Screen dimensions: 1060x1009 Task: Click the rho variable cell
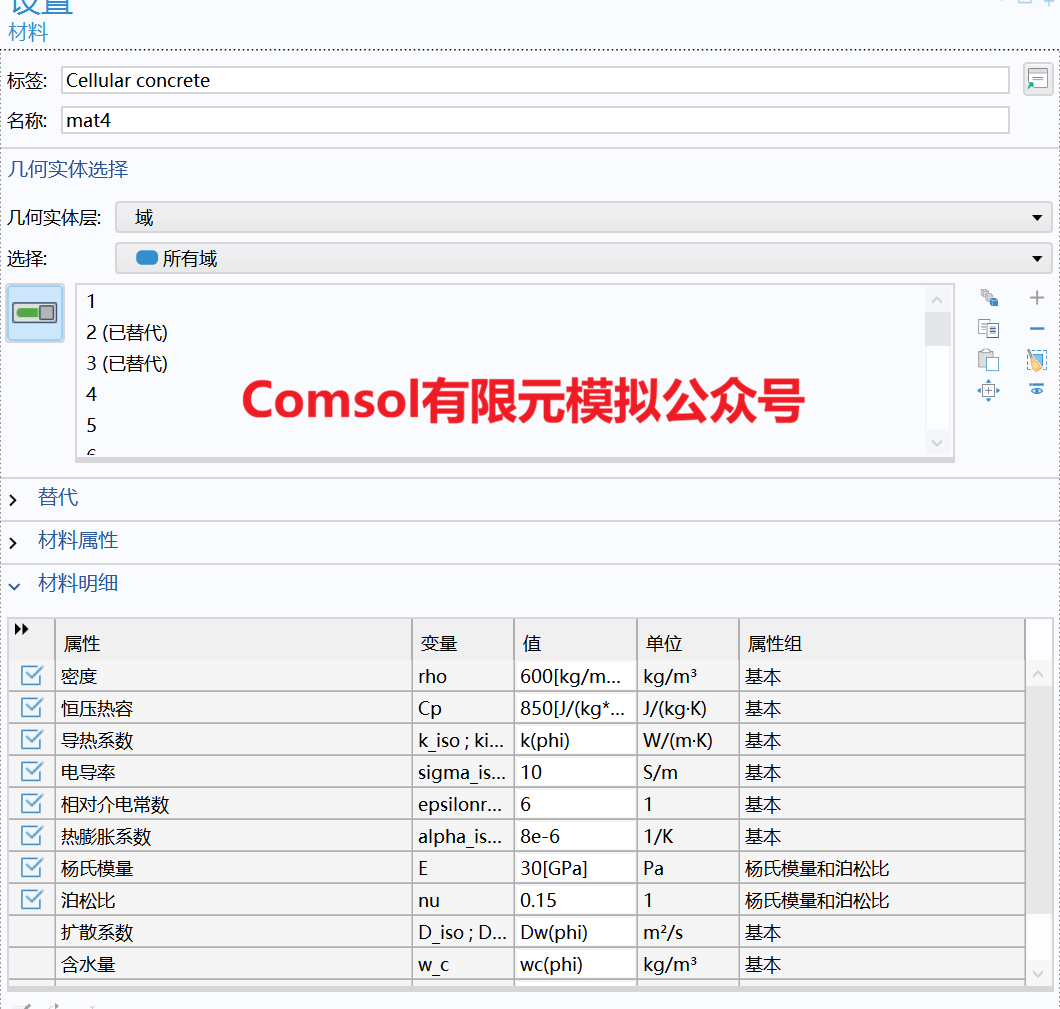(x=463, y=676)
